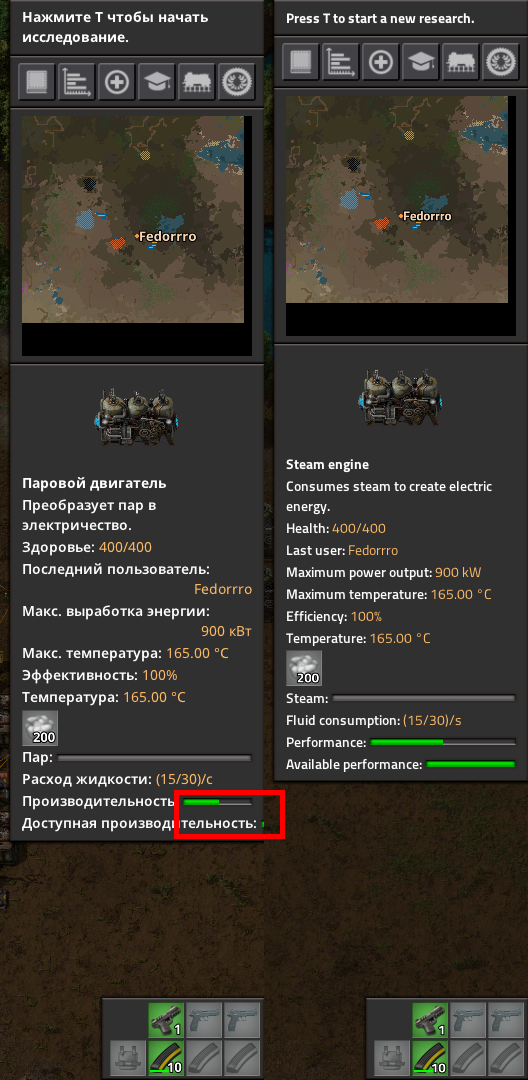528x1080 pixels.
Task: Open the trains locomotive icon in the Russian panel
Action: (197, 83)
